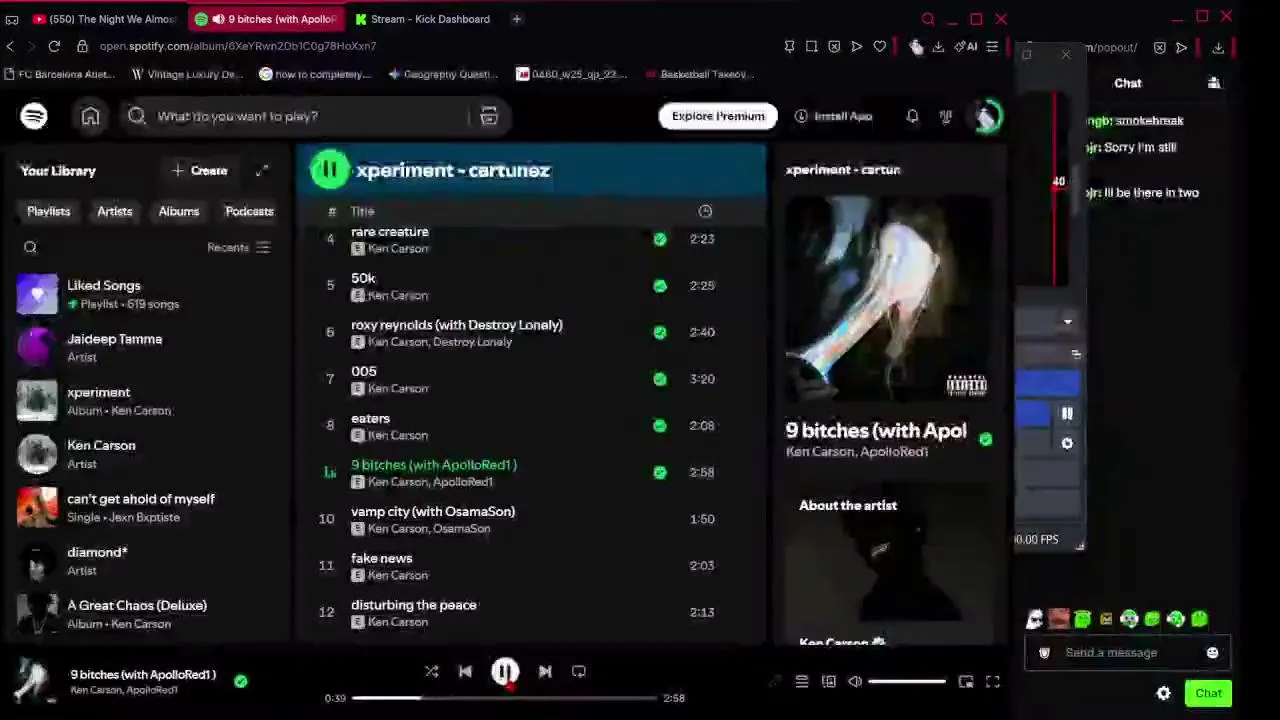
Task: Toggle saved check for roxy reynolds
Action: pyautogui.click(x=660, y=333)
